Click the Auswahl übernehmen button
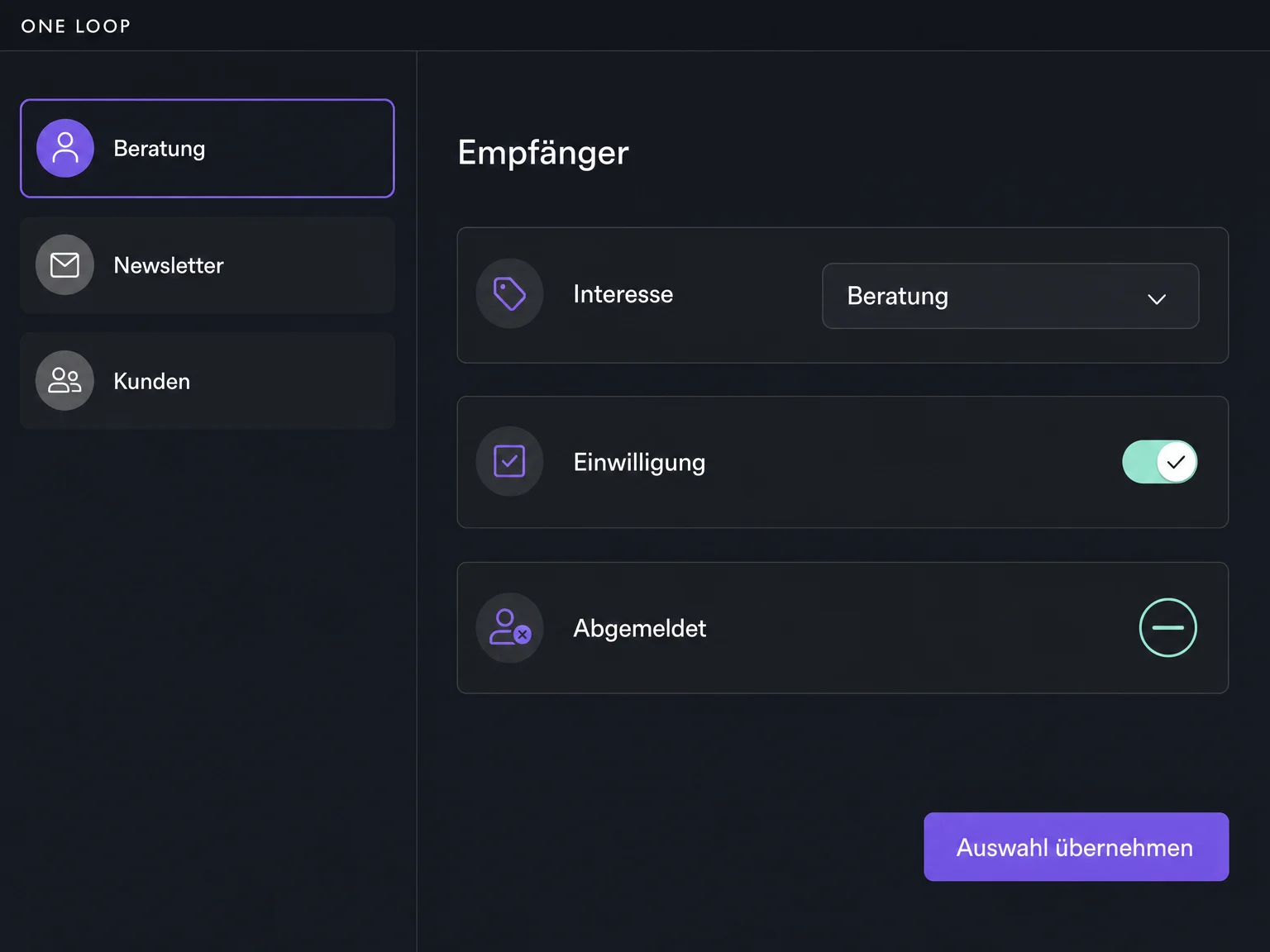Viewport: 1270px width, 952px height. click(1076, 847)
